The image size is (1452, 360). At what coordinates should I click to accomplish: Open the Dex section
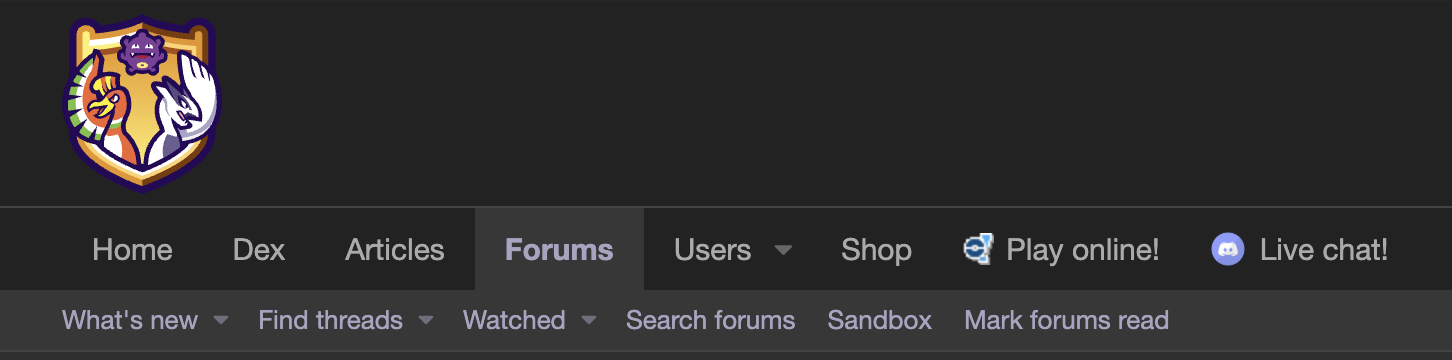[259, 249]
